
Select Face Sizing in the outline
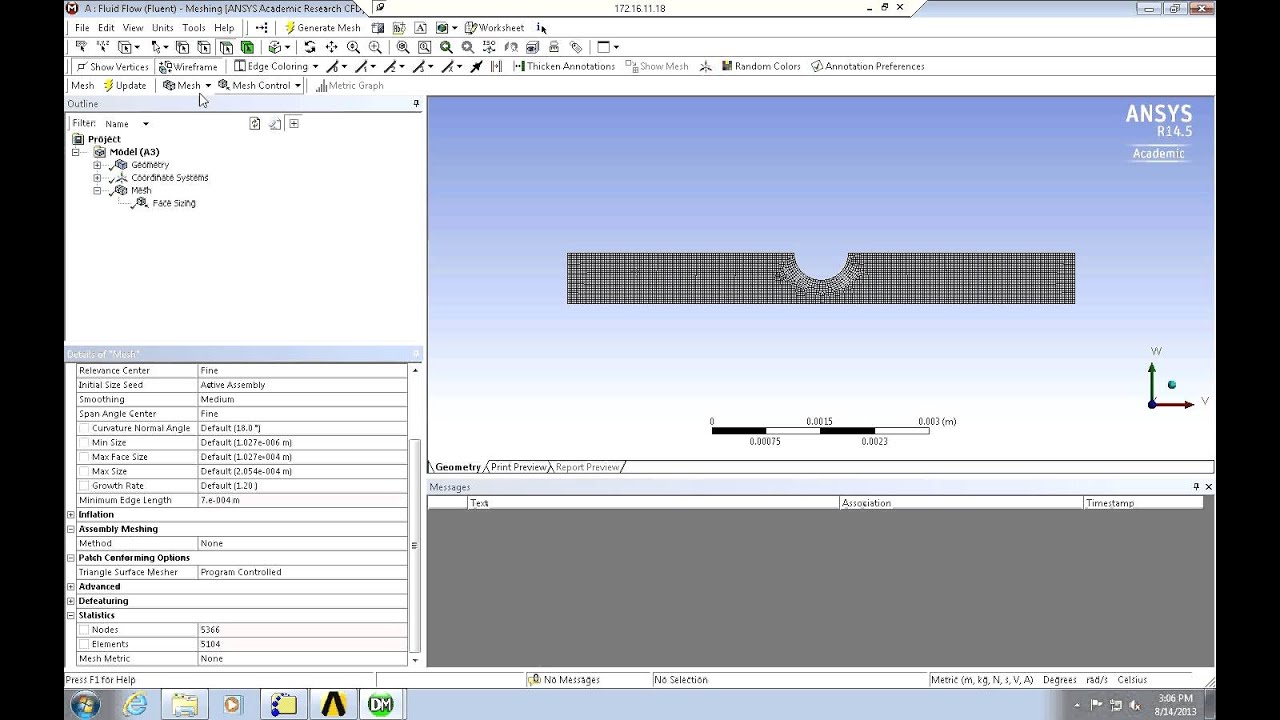point(174,203)
